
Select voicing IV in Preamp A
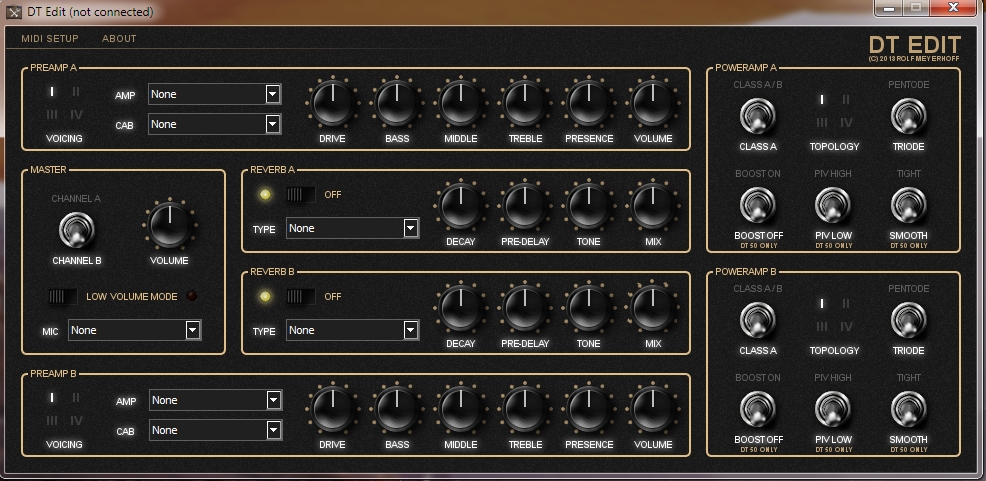point(76,114)
